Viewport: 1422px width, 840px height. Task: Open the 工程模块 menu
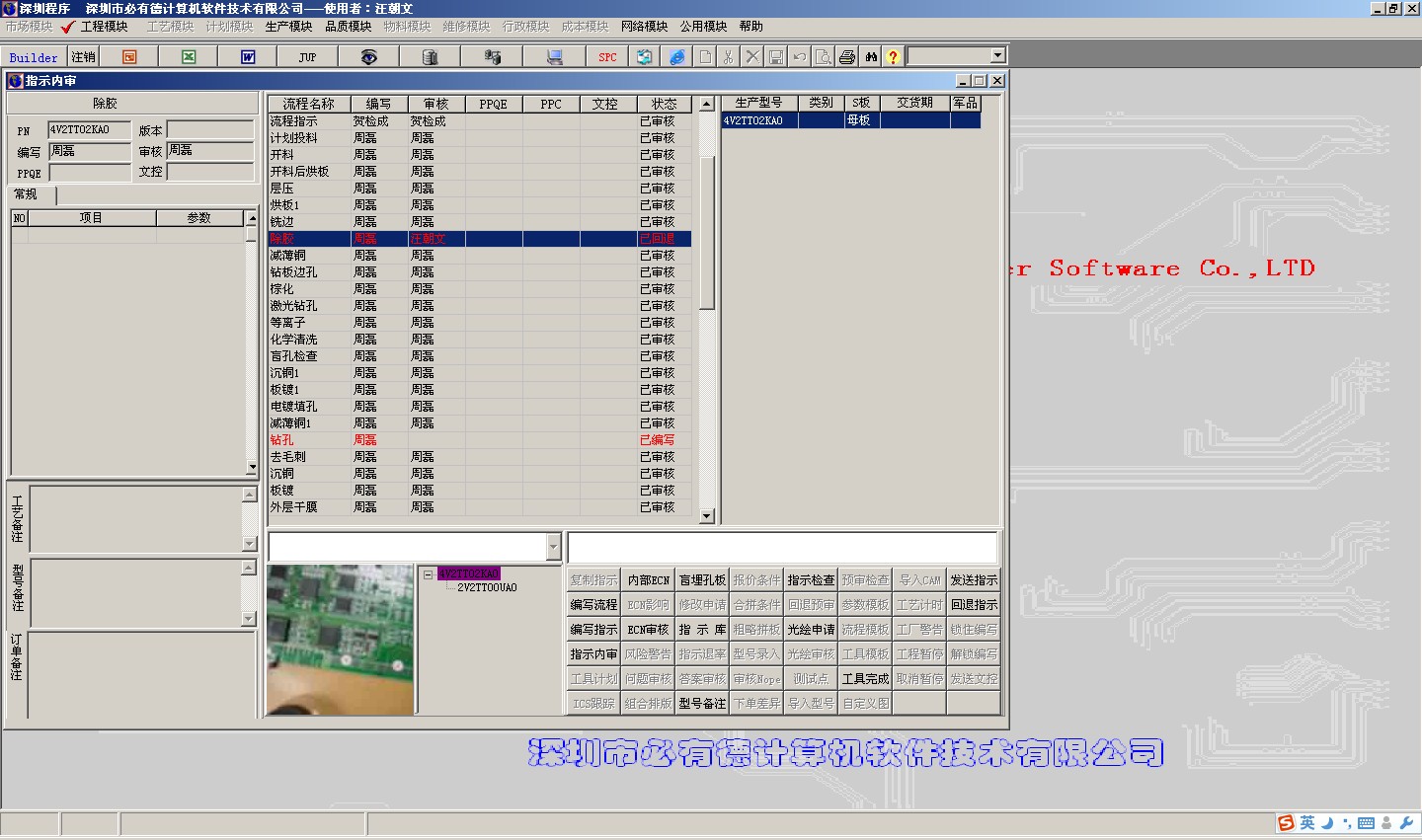coord(105,27)
